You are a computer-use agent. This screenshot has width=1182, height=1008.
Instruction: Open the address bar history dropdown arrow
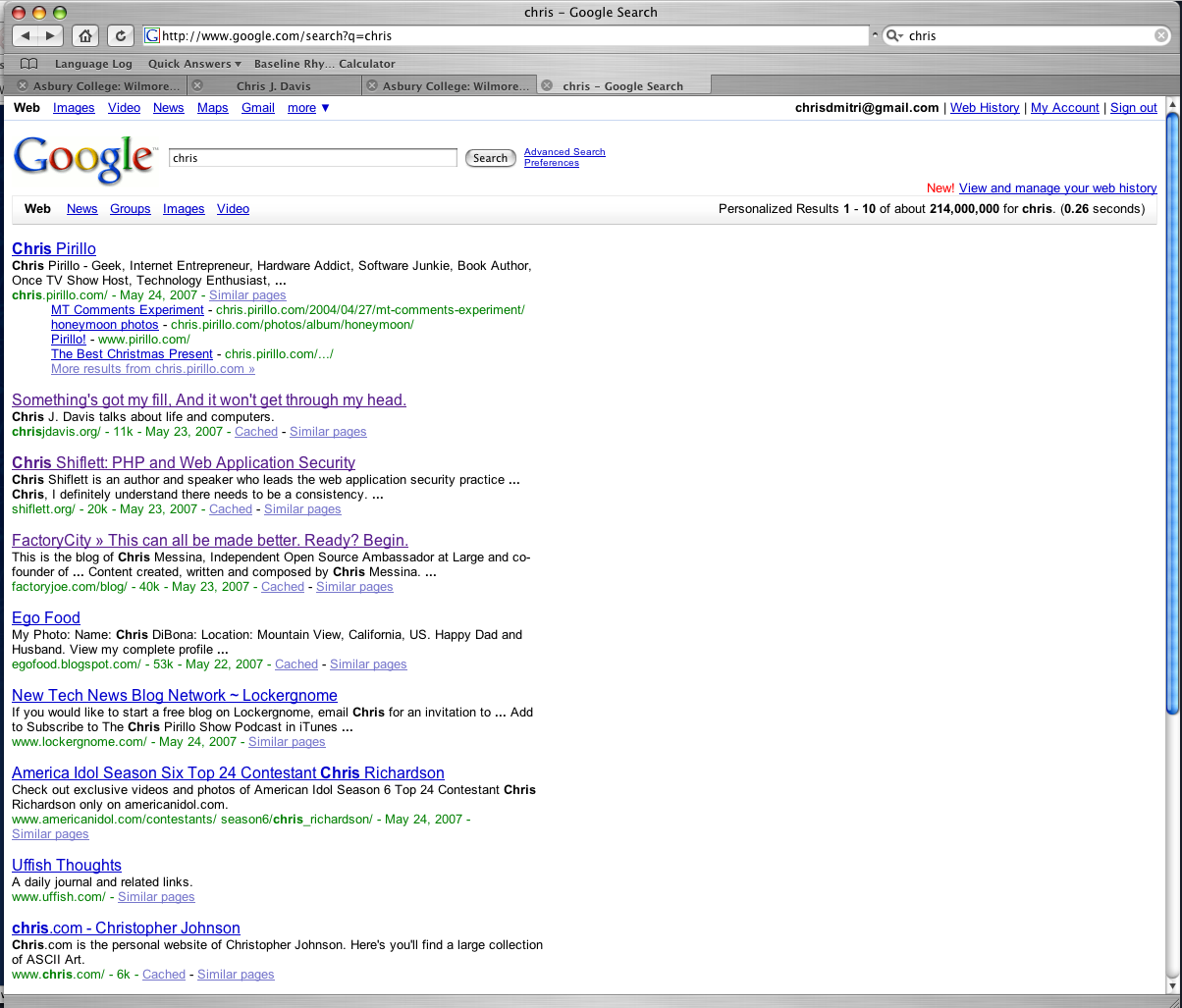click(876, 35)
